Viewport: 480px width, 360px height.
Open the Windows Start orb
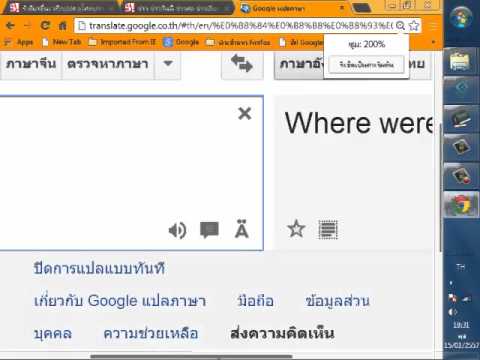pos(461,17)
